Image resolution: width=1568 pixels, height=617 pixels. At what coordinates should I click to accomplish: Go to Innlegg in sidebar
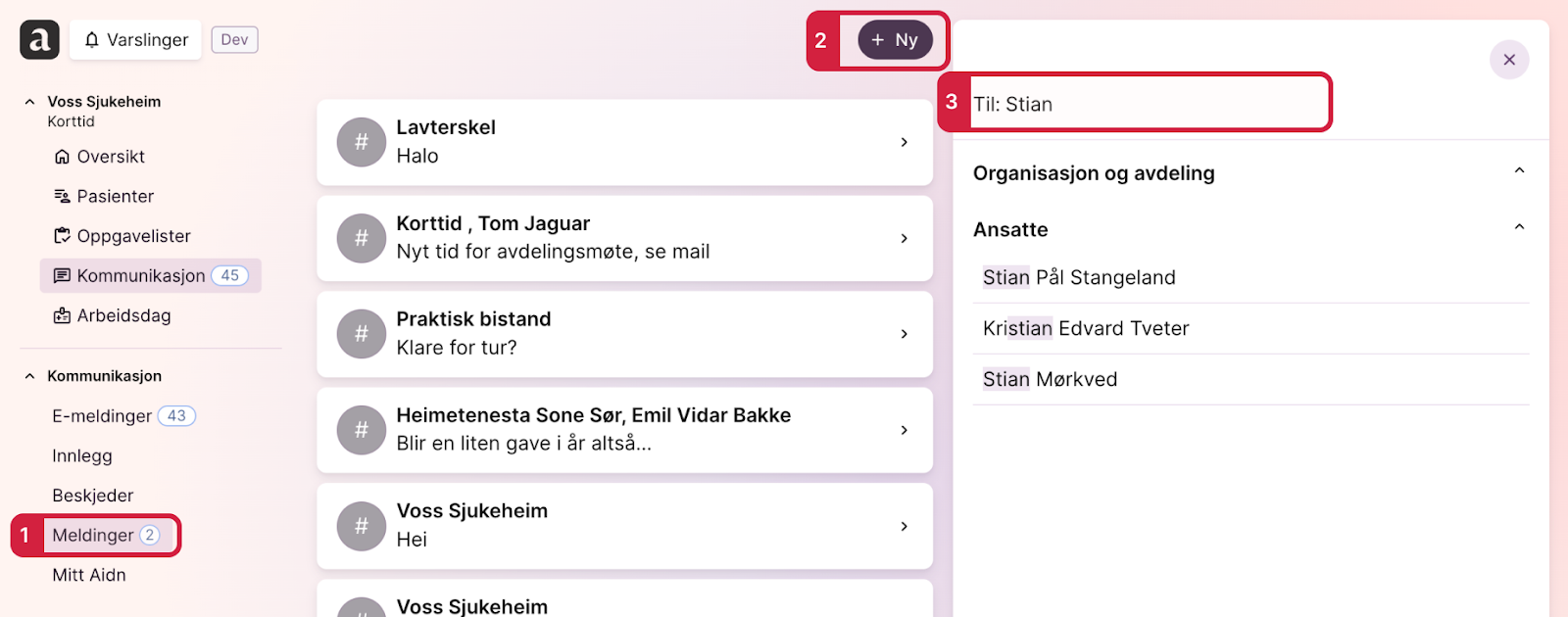82,455
